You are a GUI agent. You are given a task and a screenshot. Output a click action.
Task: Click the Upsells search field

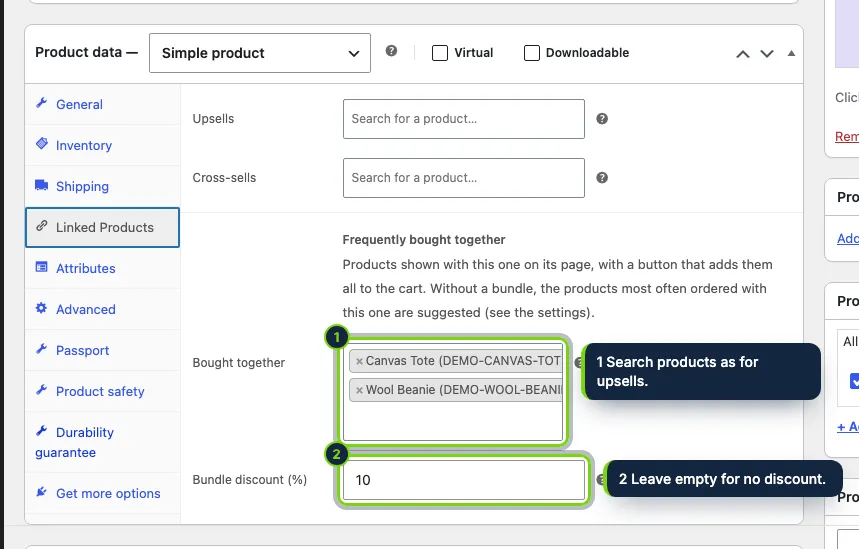coord(463,119)
